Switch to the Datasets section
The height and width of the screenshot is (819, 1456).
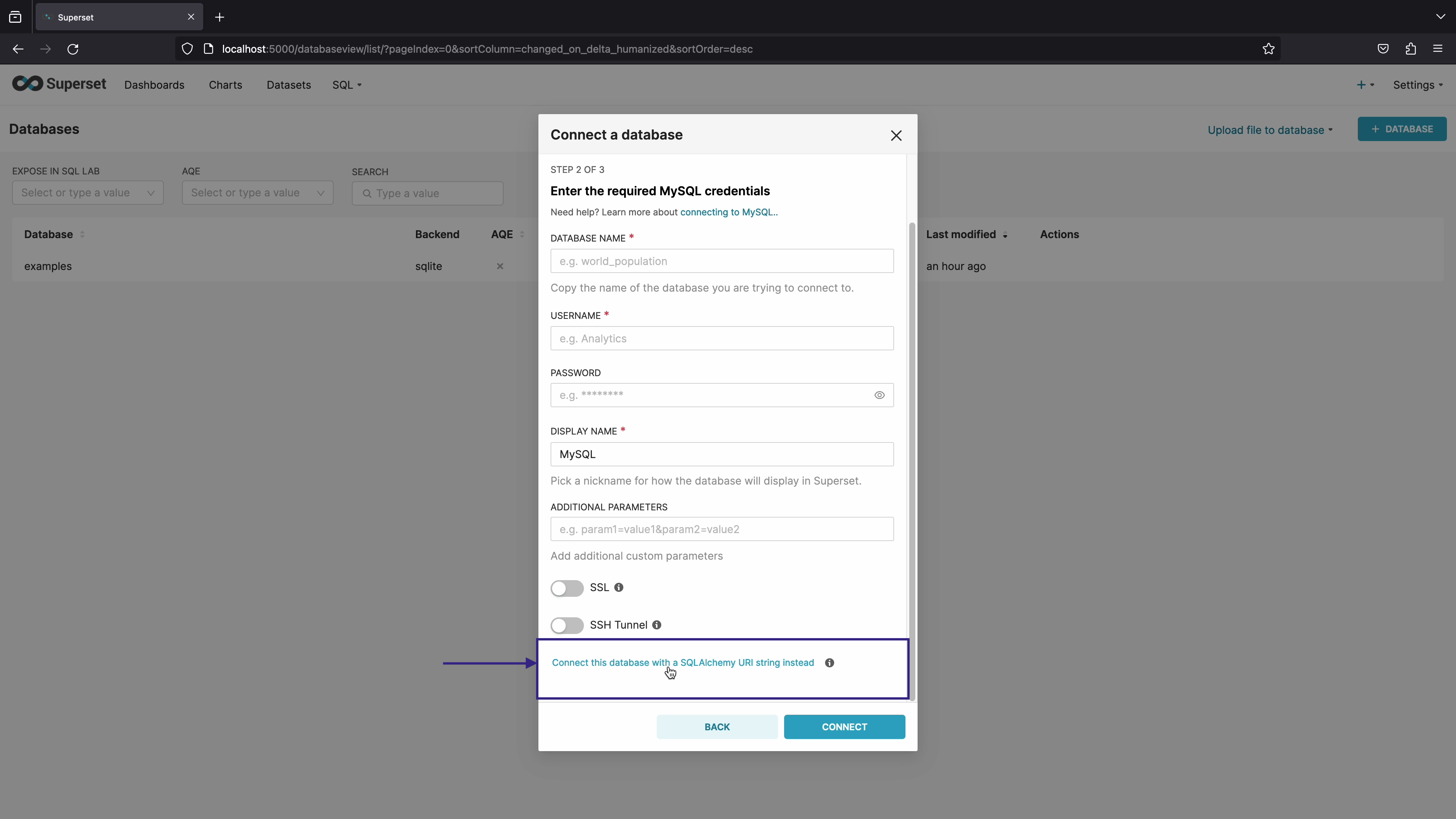(288, 85)
